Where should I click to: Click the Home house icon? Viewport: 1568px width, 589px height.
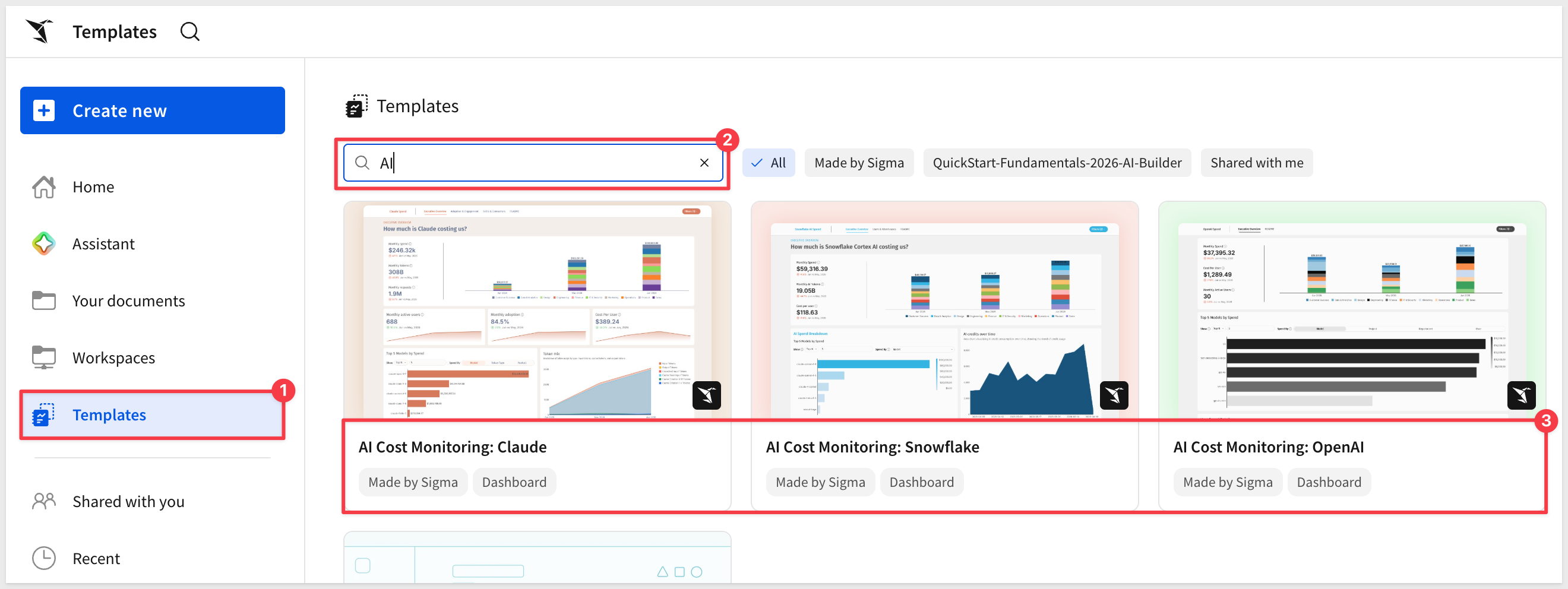click(44, 187)
